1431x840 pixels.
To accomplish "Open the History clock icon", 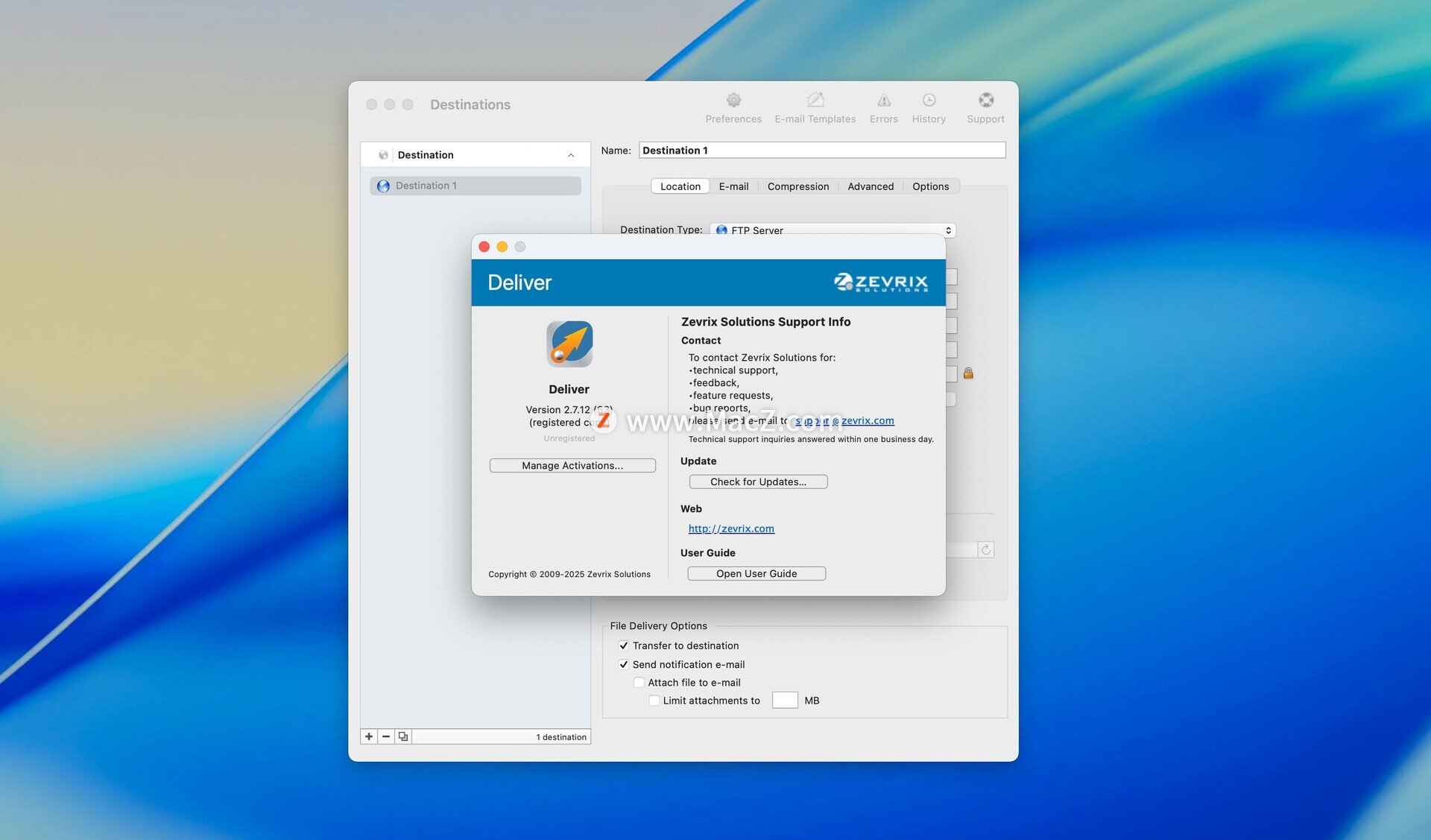I will 929,101.
